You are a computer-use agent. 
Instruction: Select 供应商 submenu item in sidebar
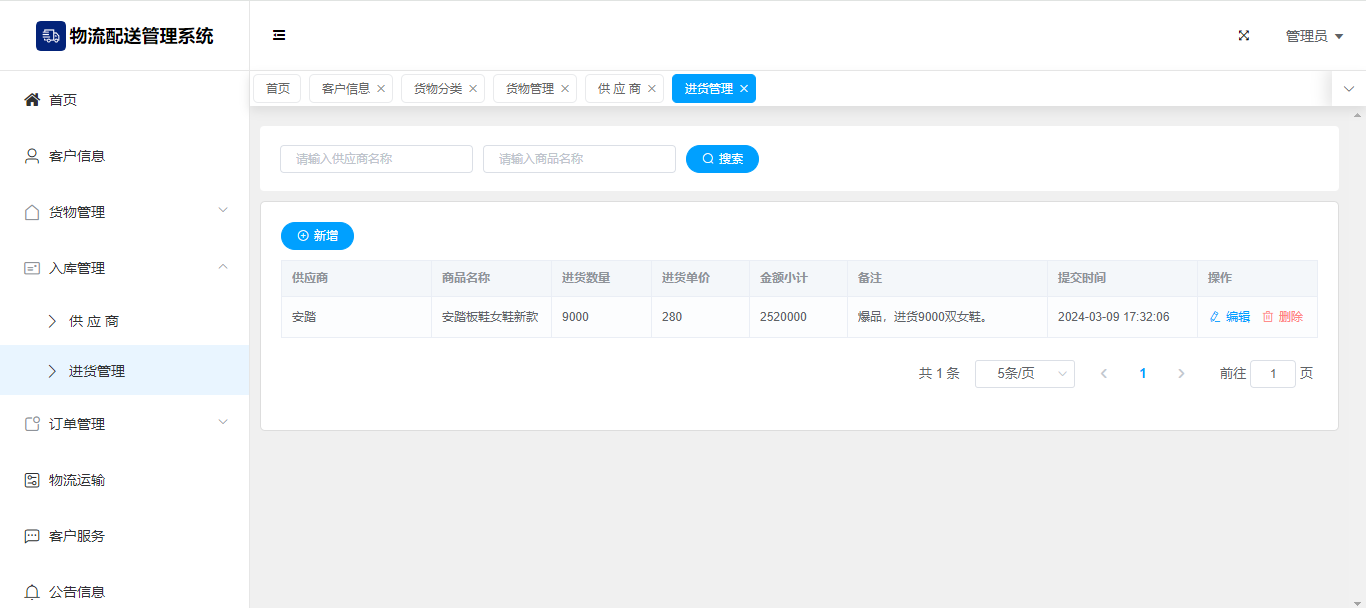94,321
